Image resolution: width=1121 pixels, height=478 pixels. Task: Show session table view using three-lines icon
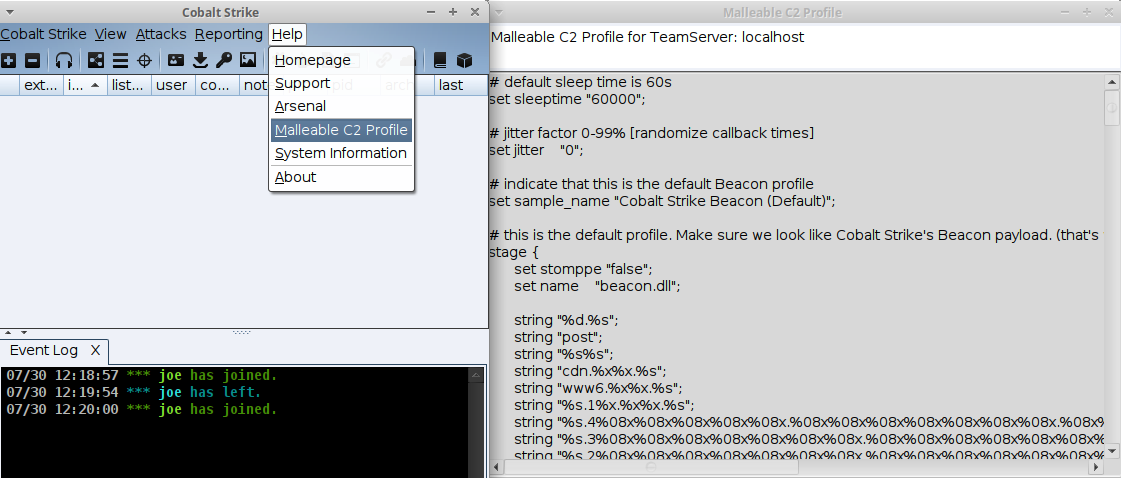tap(120, 61)
